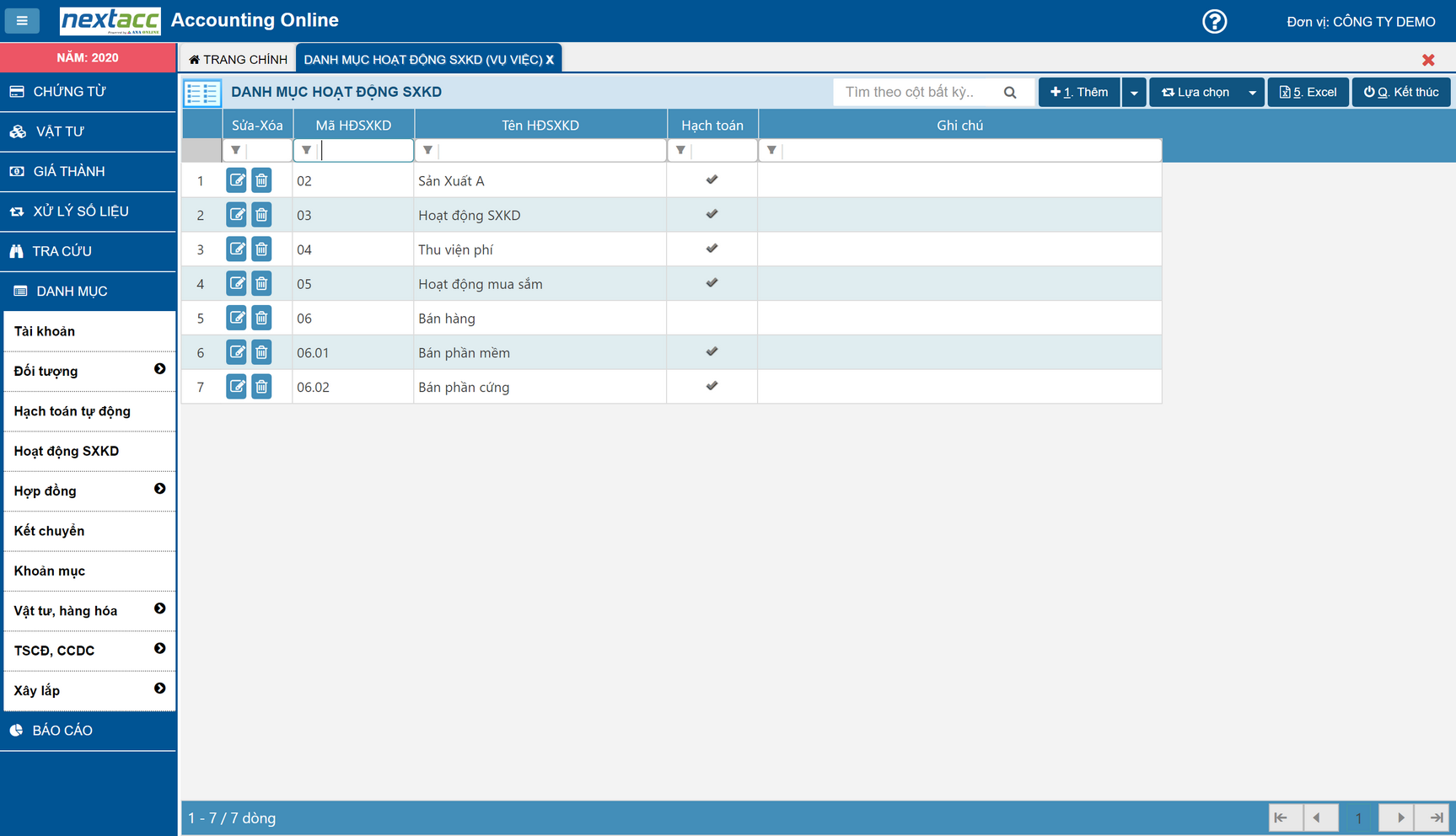Click trash icon for Bán hàng row
Viewport: 1456px width, 836px height.
[x=261, y=319]
